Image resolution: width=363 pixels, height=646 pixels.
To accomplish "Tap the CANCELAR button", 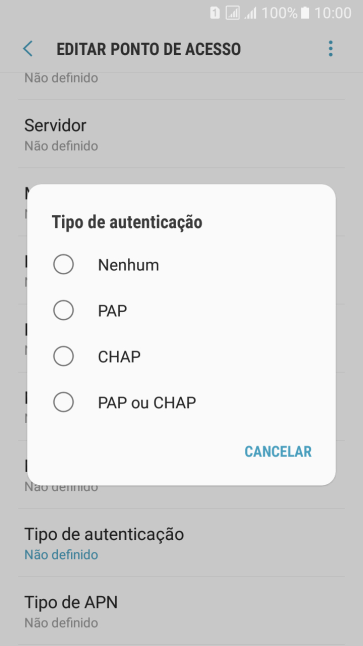I will pyautogui.click(x=278, y=452).
